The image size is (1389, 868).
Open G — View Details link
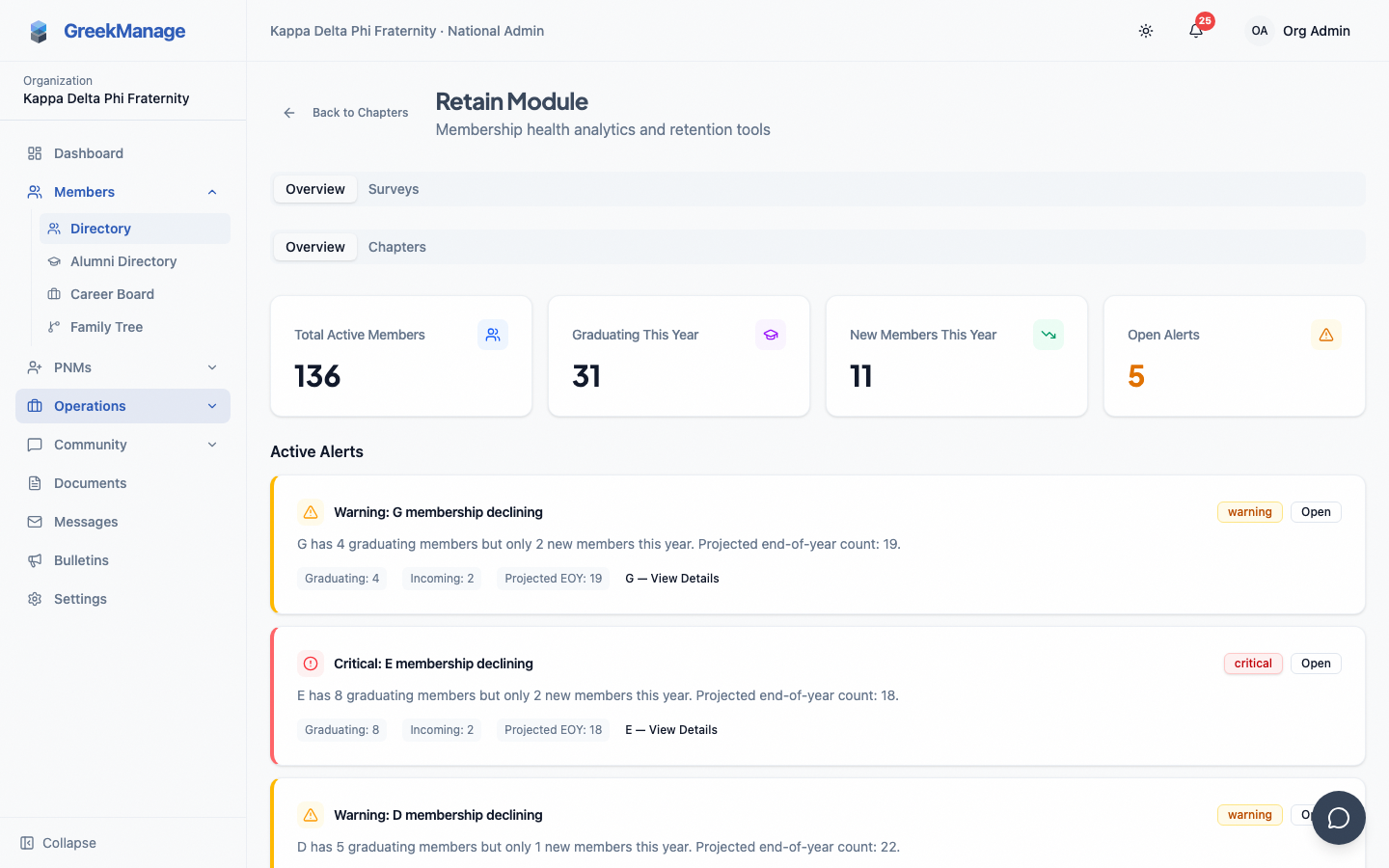click(x=672, y=579)
